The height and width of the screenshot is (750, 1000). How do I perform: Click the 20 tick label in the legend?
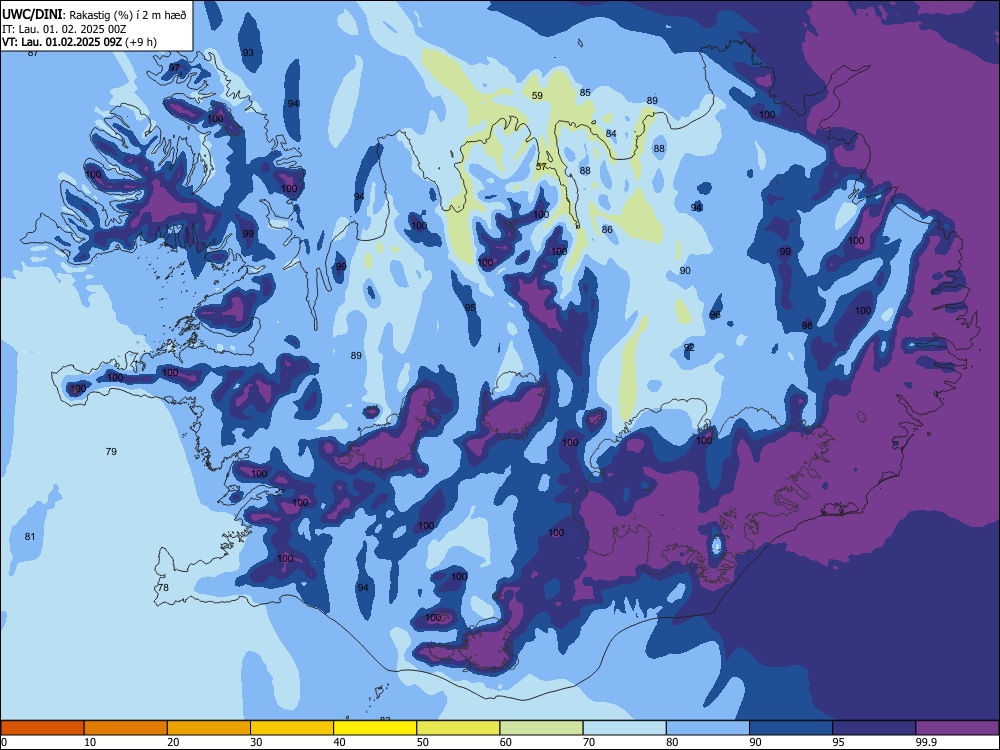pos(173,742)
